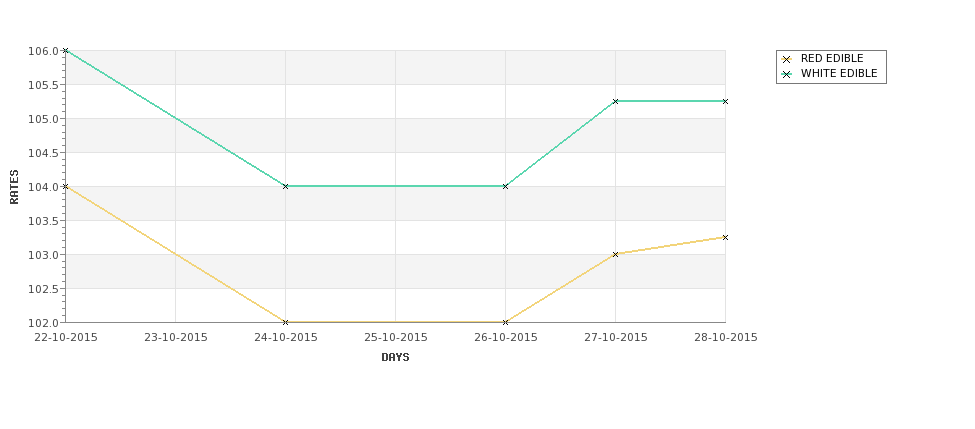Select RED EDIBLE point on 26-10-2015
This screenshot has width=975, height=429.
pos(505,322)
